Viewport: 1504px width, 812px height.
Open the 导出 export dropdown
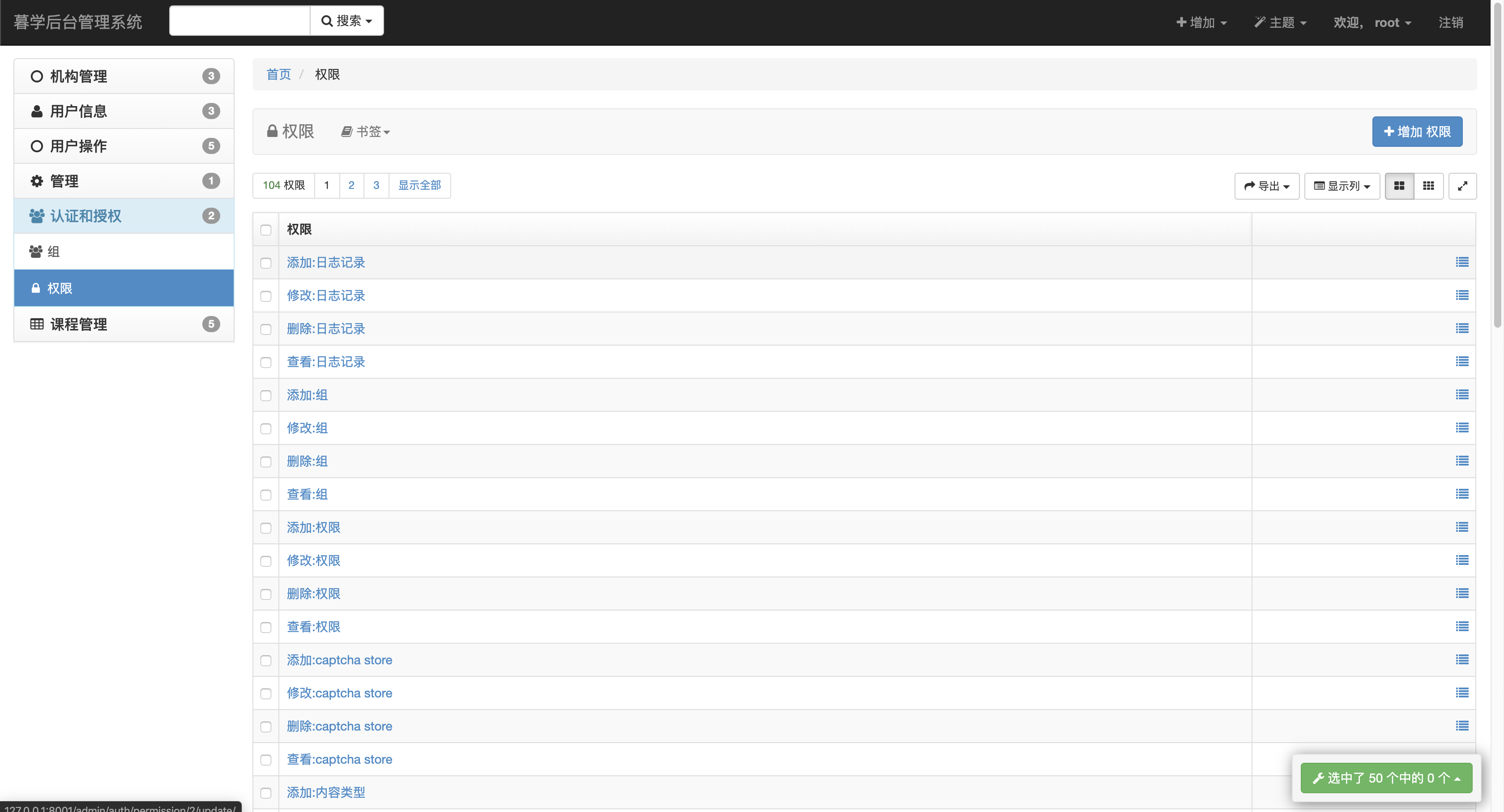[x=1266, y=186]
